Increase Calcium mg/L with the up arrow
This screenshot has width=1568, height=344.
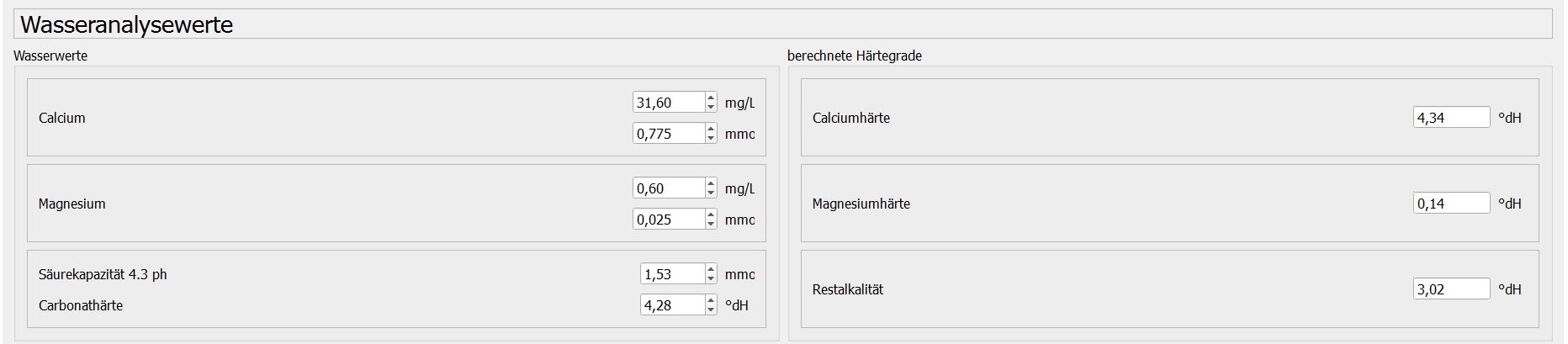point(711,98)
